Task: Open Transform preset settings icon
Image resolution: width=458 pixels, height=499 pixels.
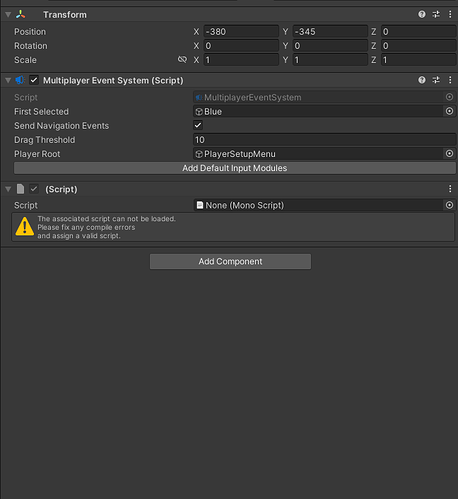Action: (436, 14)
